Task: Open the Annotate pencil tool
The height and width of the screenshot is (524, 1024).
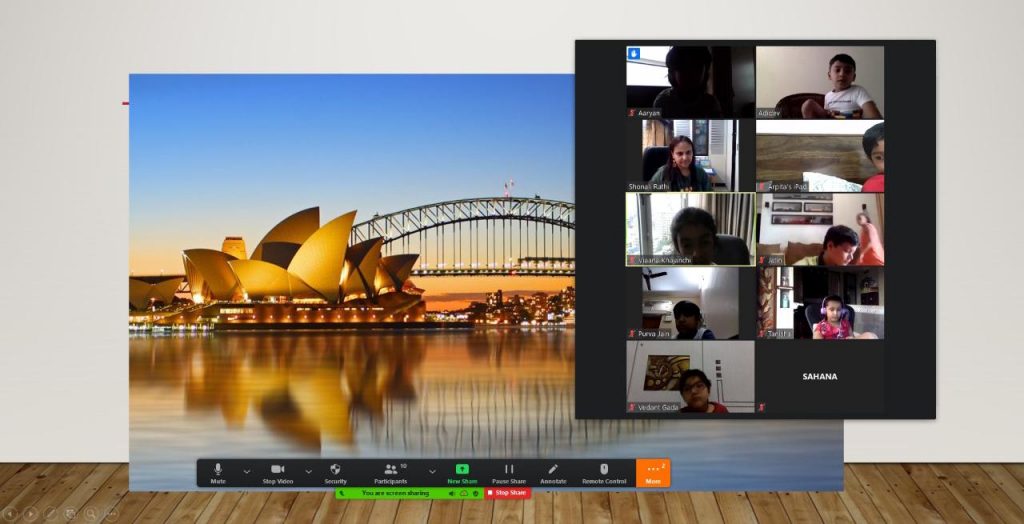Action: coord(553,473)
